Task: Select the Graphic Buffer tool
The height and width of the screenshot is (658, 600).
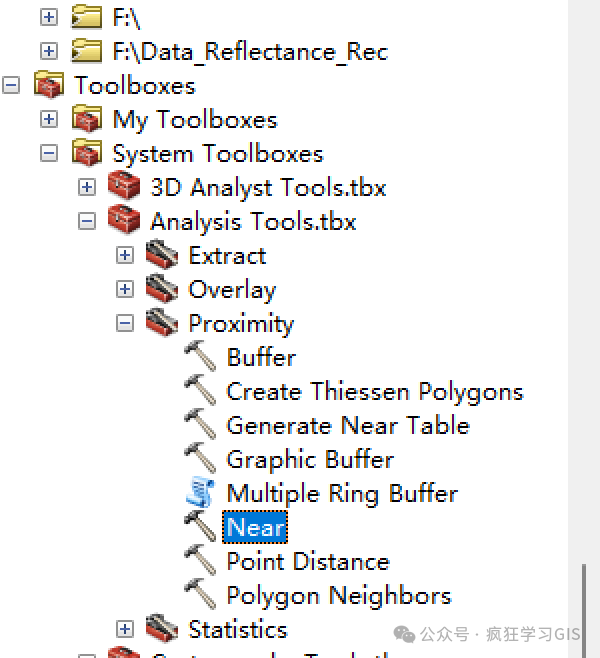Action: [310, 460]
